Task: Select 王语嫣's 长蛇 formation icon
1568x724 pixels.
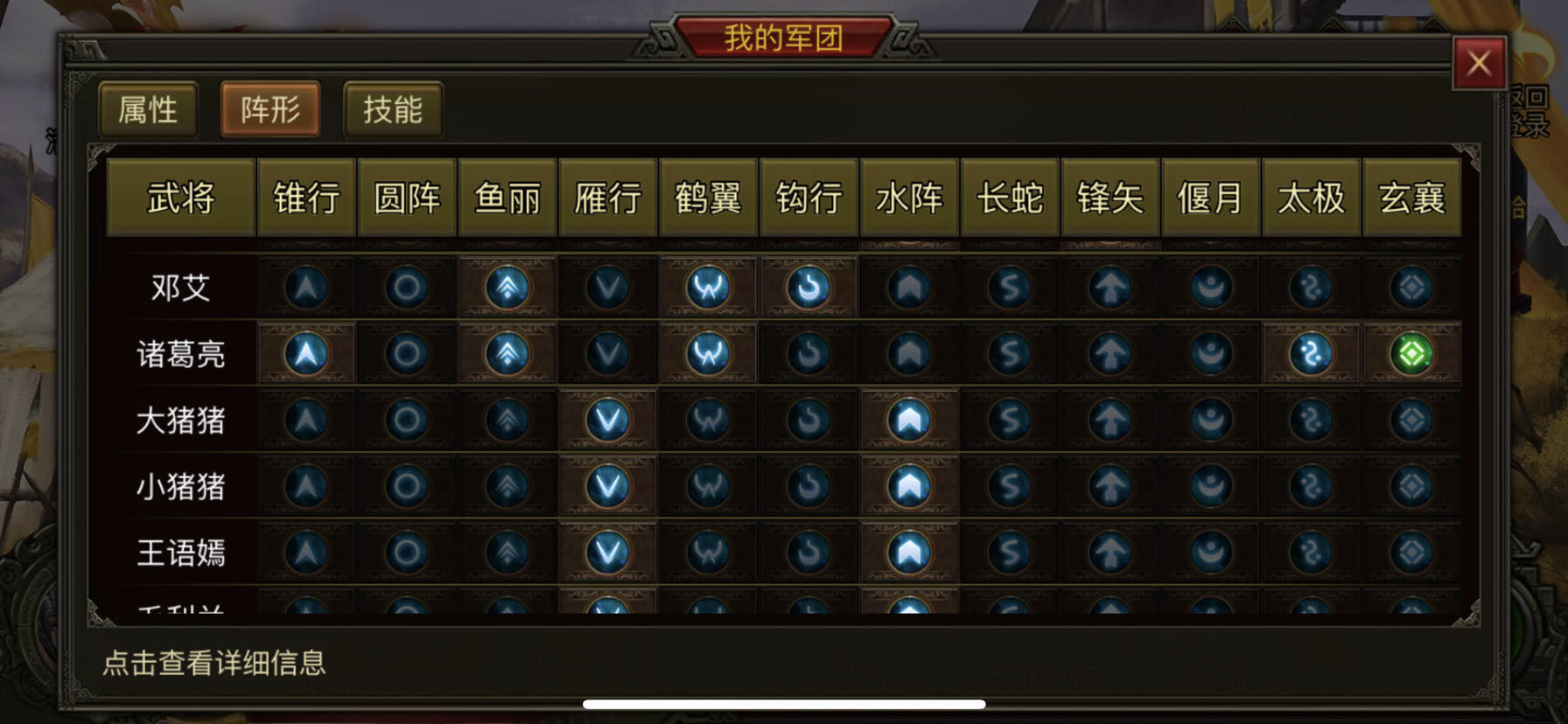Action: 1010,553
